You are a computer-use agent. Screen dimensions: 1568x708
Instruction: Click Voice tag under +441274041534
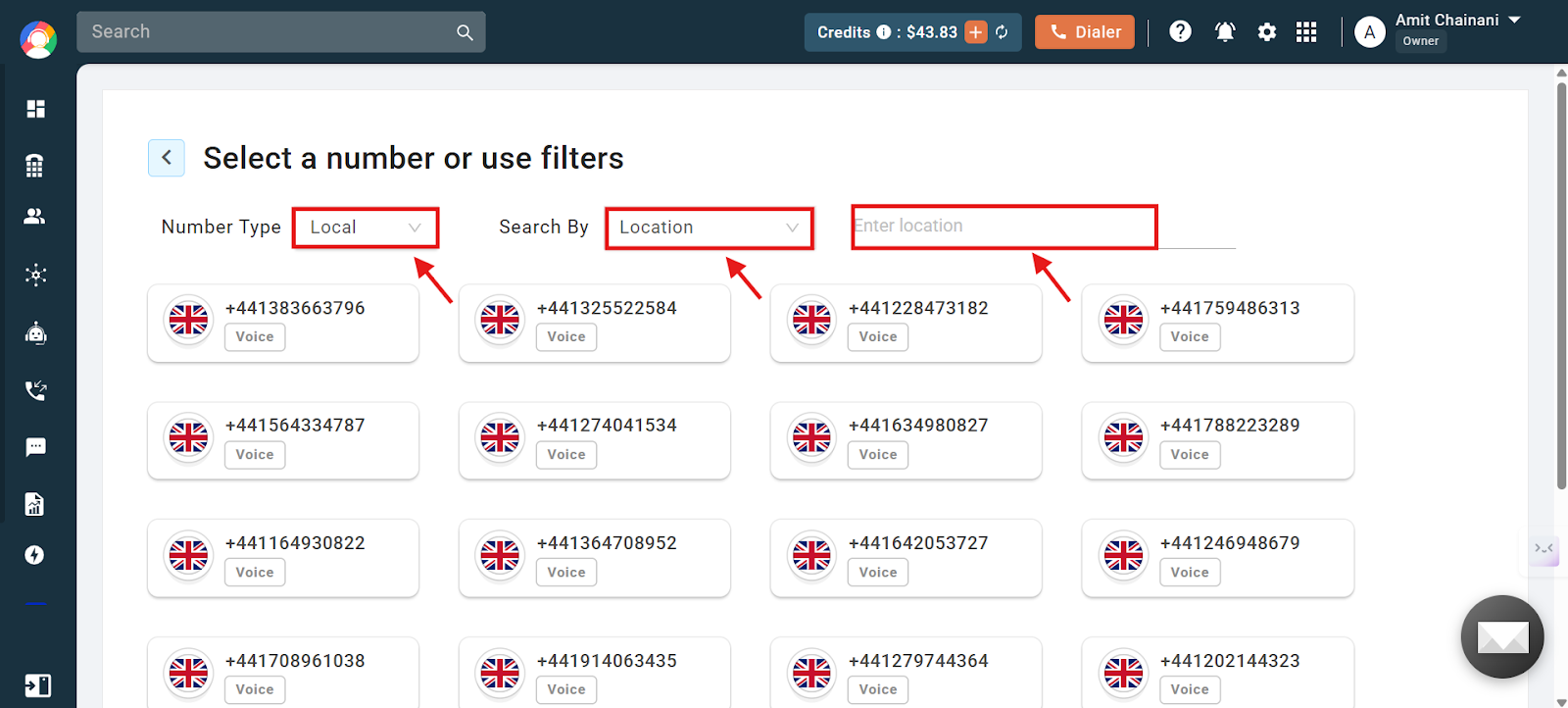click(x=566, y=455)
